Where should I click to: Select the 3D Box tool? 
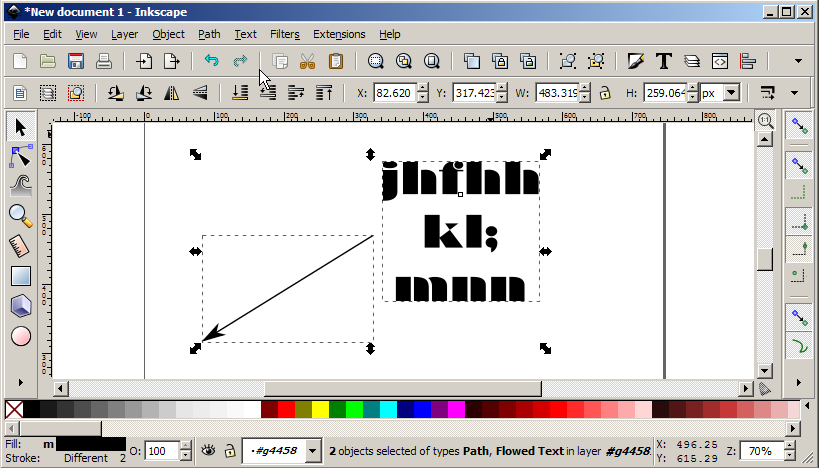[21, 306]
